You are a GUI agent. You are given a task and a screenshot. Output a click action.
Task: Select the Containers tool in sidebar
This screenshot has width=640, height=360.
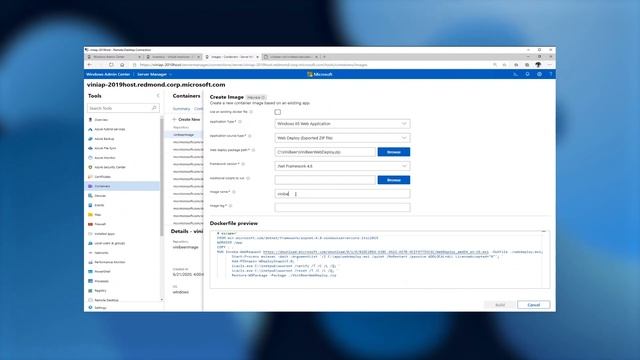(x=122, y=186)
